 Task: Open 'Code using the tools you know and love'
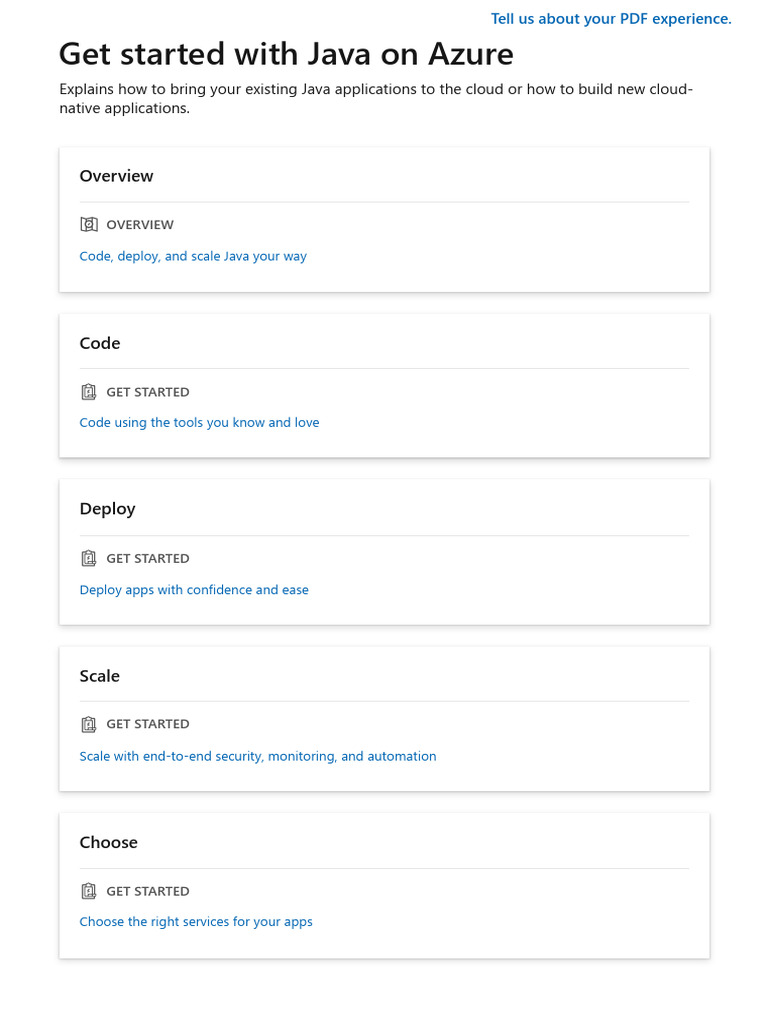(199, 423)
